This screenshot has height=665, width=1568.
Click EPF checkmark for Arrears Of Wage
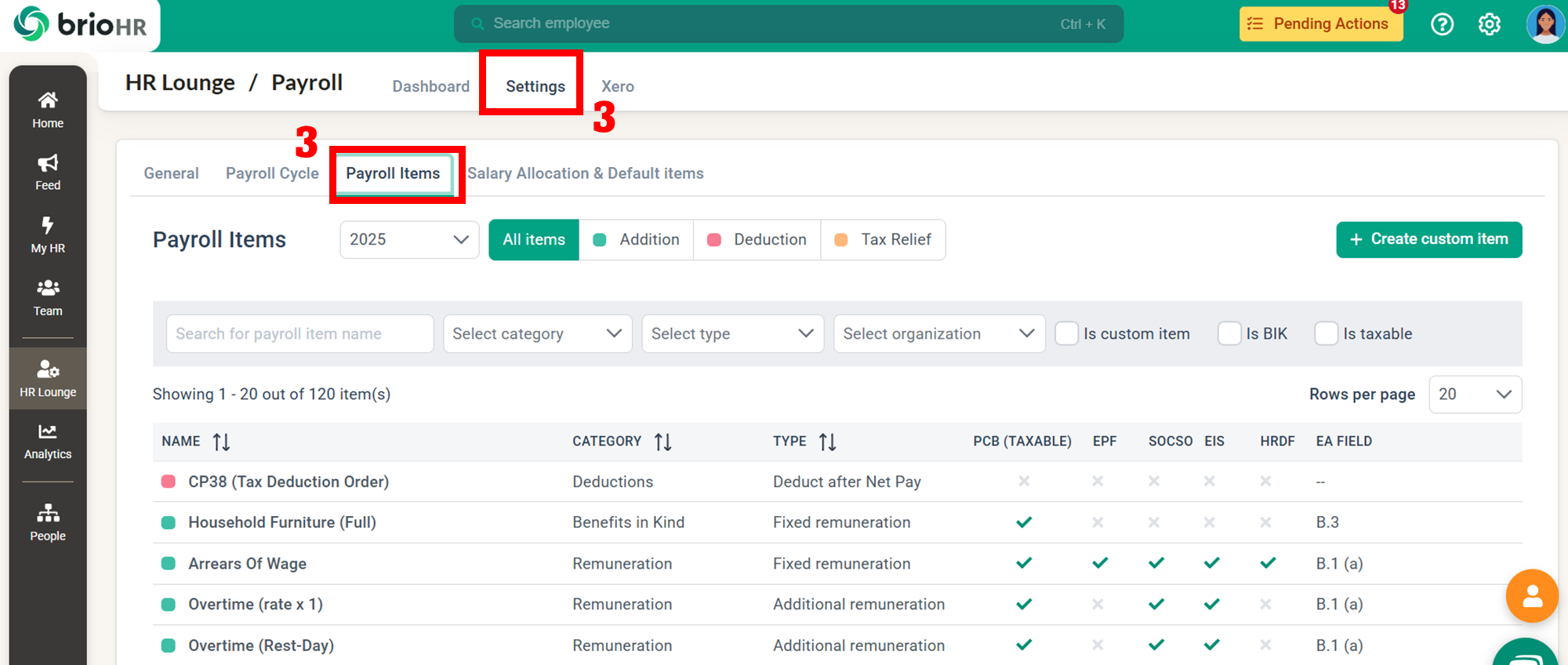[1100, 563]
